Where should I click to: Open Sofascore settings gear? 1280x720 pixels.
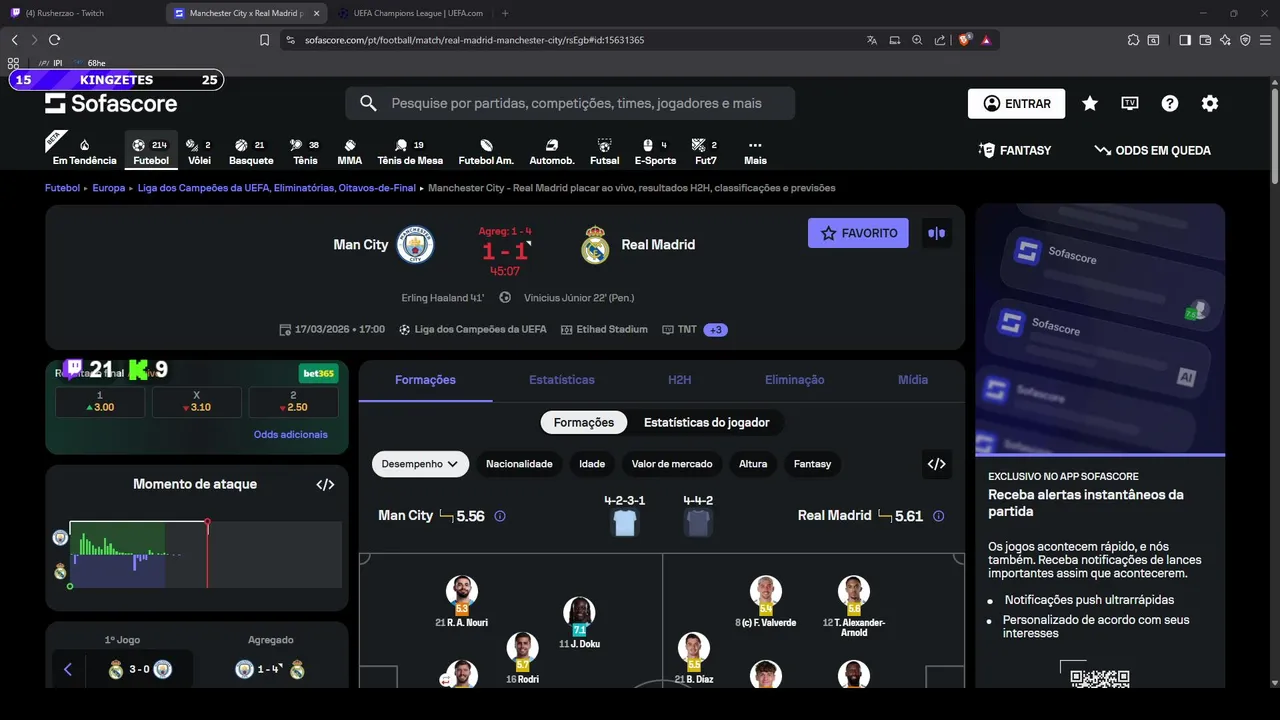(x=1210, y=103)
